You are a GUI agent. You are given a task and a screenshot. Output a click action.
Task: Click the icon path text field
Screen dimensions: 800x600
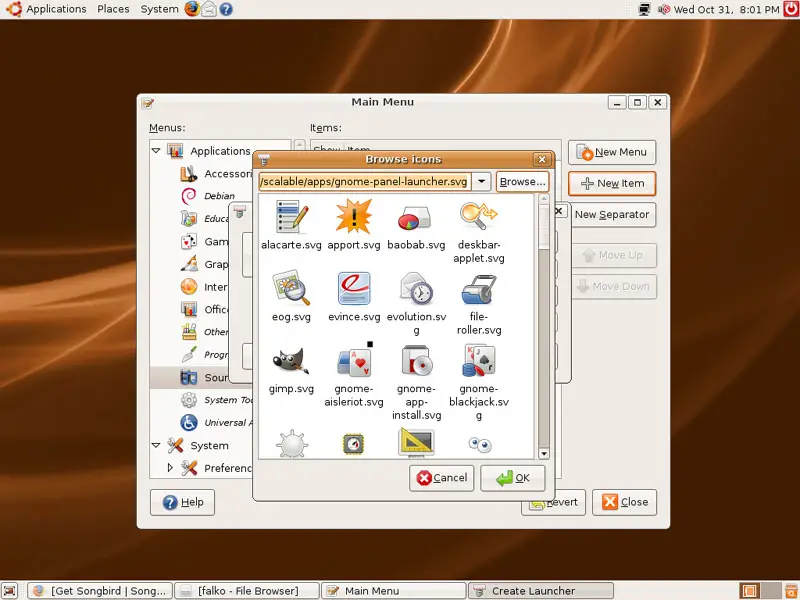(x=363, y=182)
